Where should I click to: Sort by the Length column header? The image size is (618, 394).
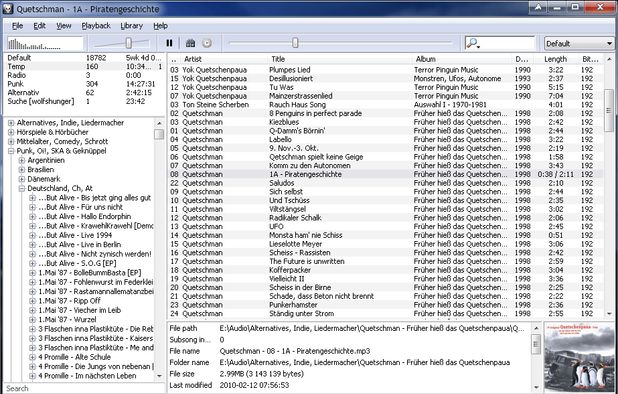[555, 59]
